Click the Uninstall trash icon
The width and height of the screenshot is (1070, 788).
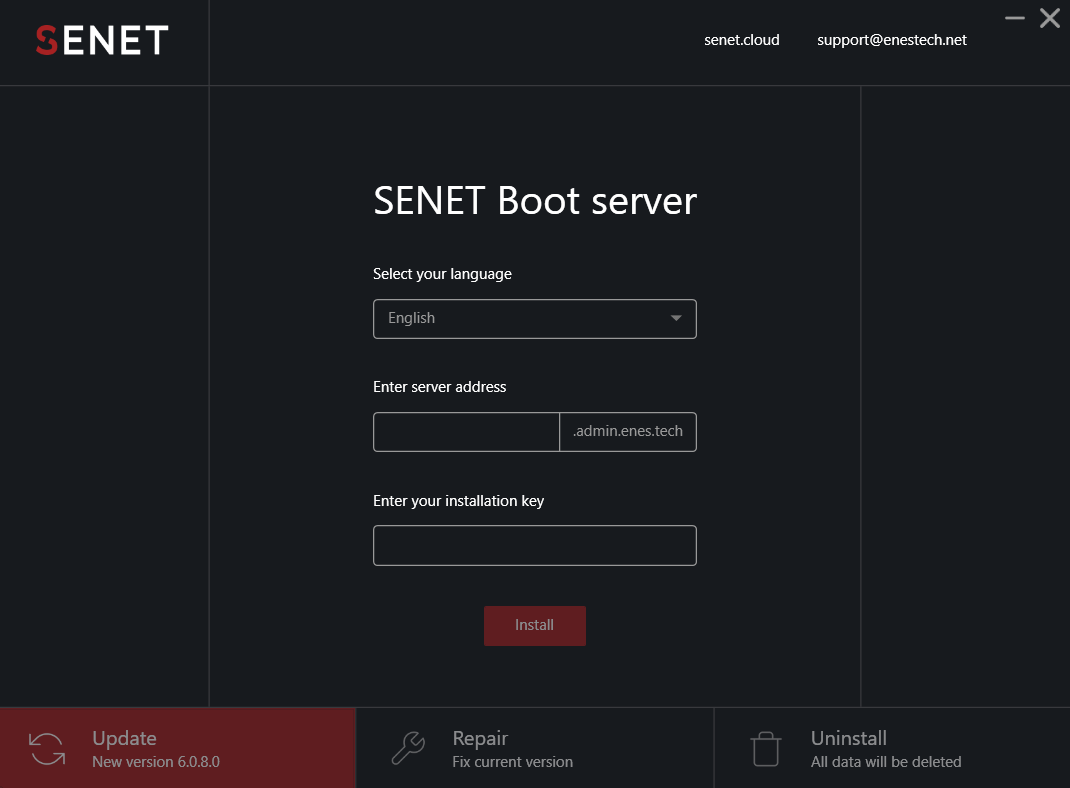tap(765, 747)
